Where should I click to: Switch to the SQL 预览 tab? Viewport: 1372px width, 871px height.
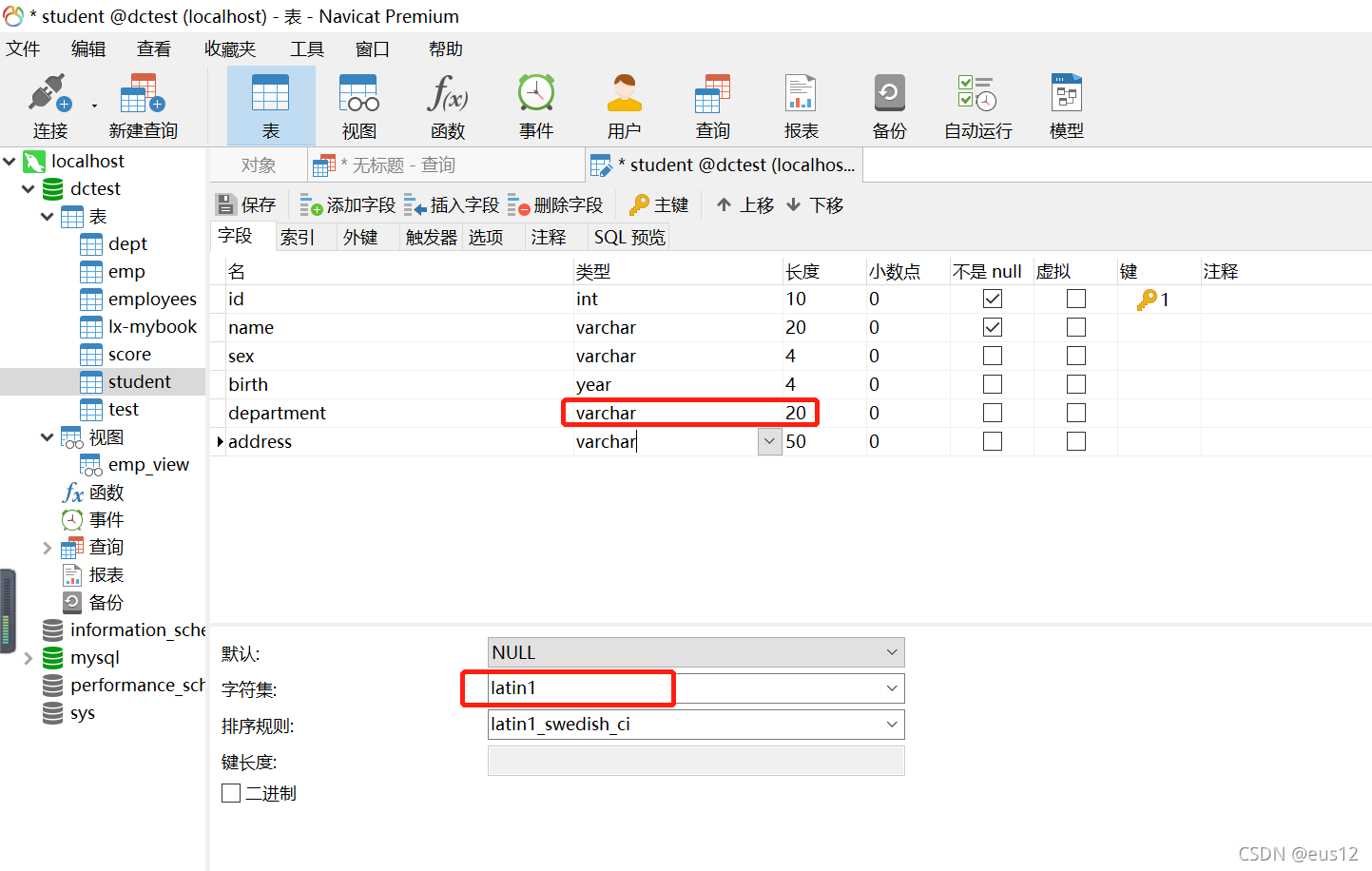629,237
